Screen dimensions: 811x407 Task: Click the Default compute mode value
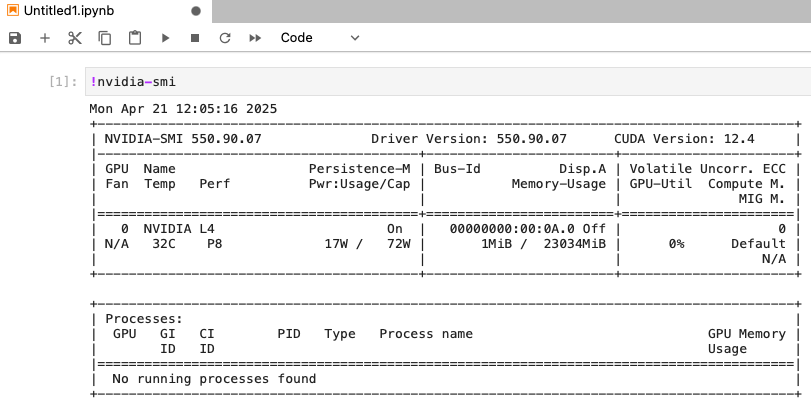coord(758,244)
